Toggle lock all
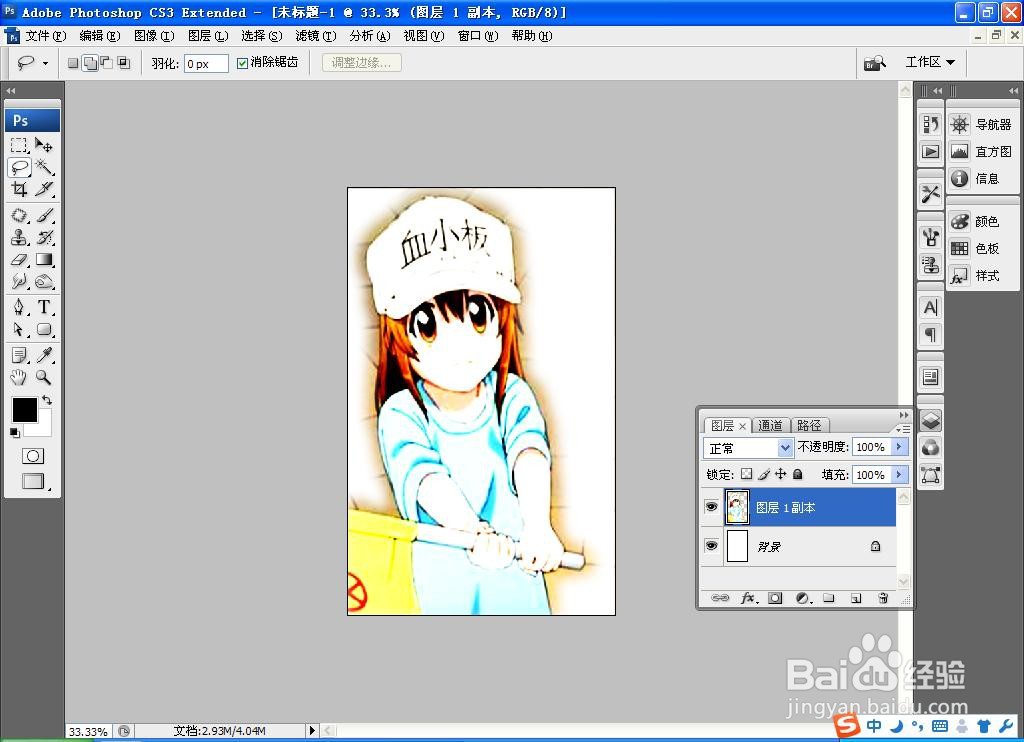Viewport: 1024px width, 742px height. point(797,474)
